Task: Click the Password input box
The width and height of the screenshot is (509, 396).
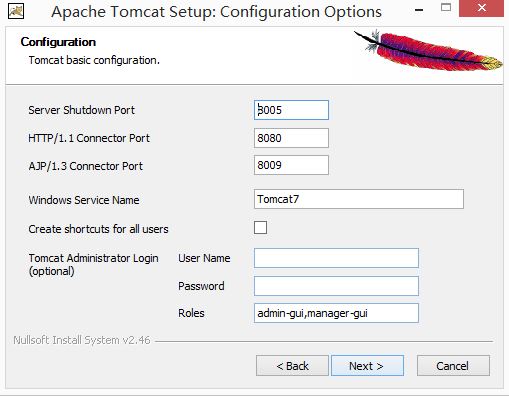Action: coord(336,286)
